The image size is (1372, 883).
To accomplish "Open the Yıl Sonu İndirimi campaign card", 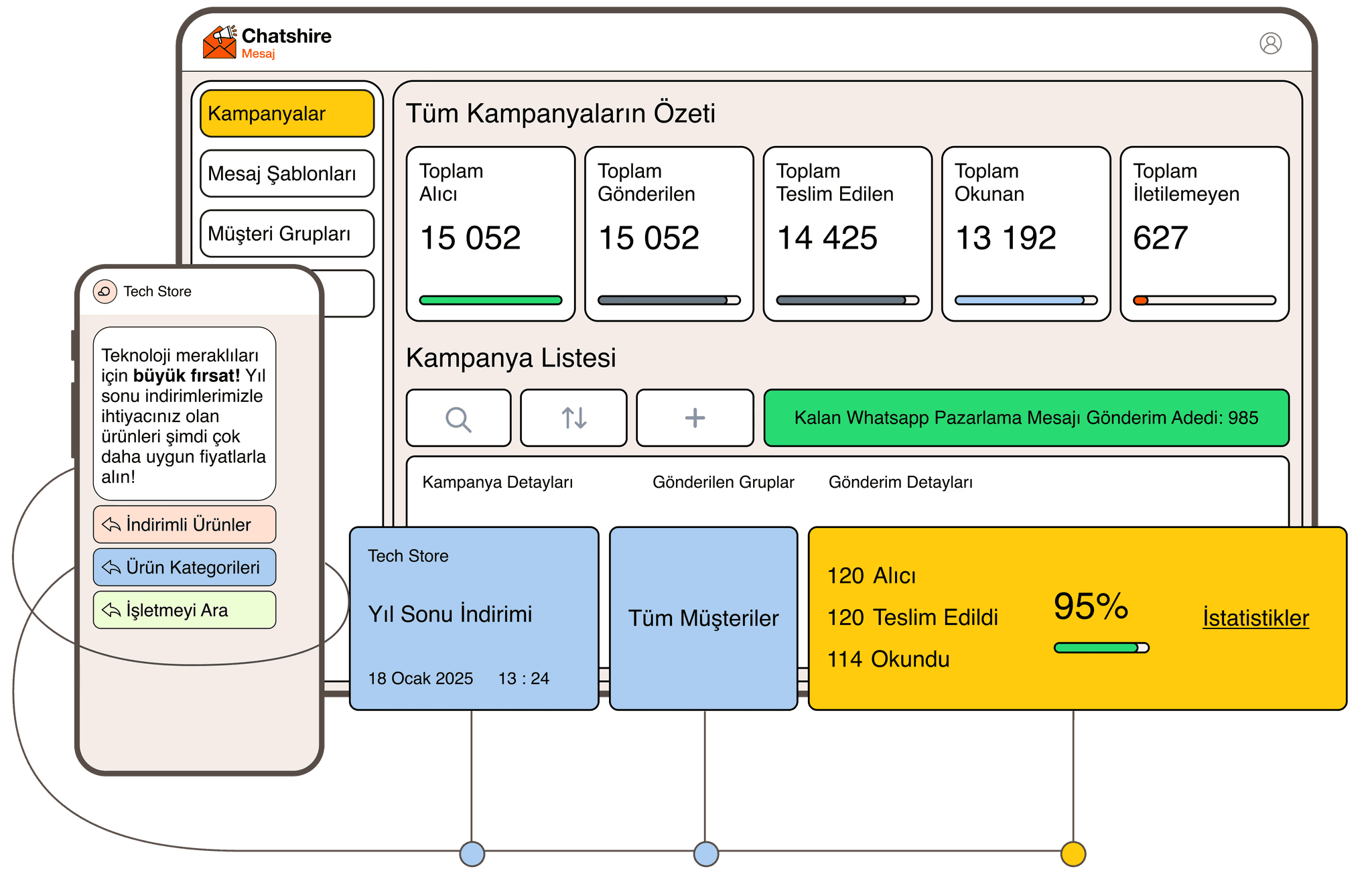I will 474,618.
